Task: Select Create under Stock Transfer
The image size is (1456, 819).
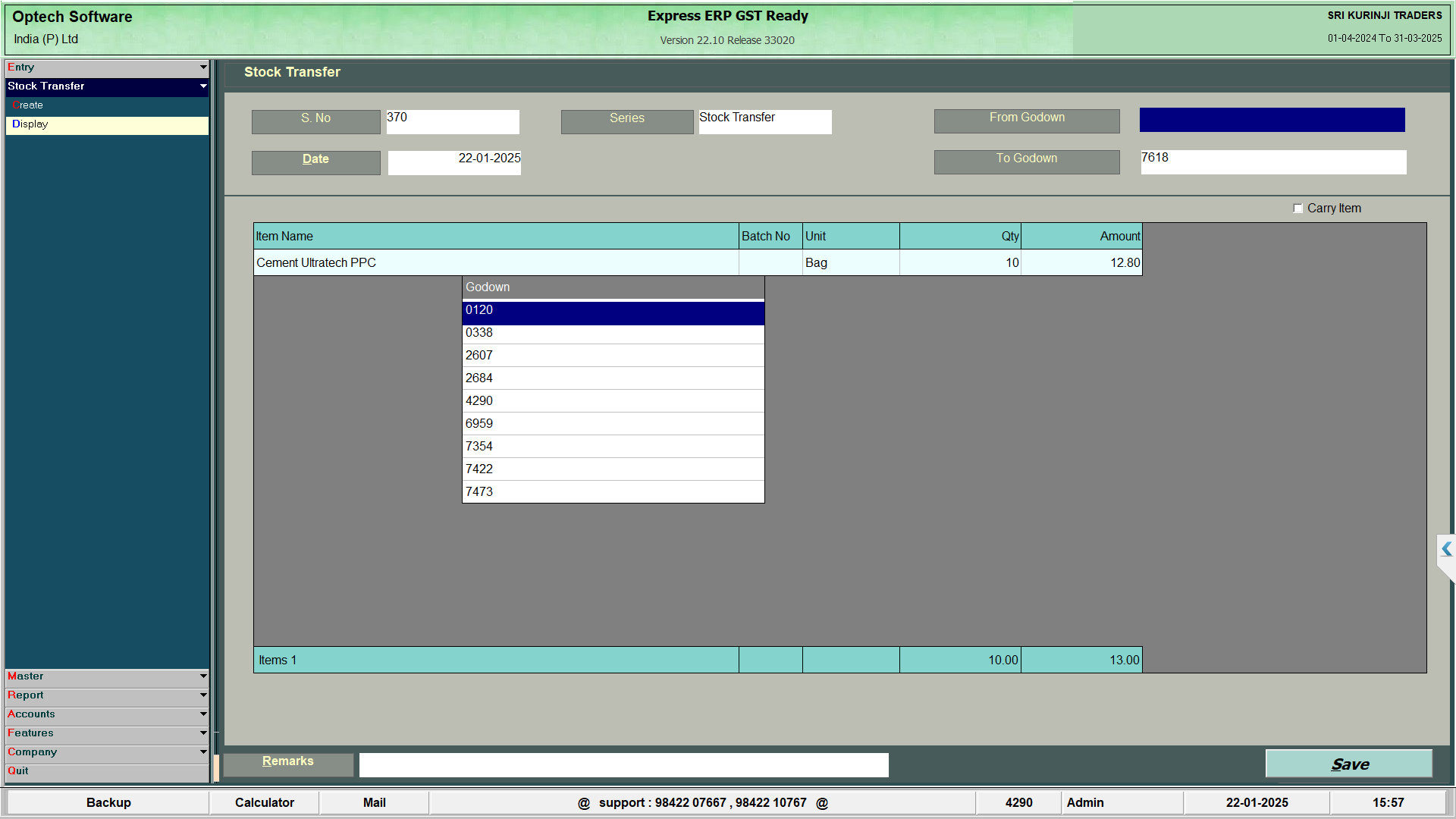Action: [x=29, y=105]
